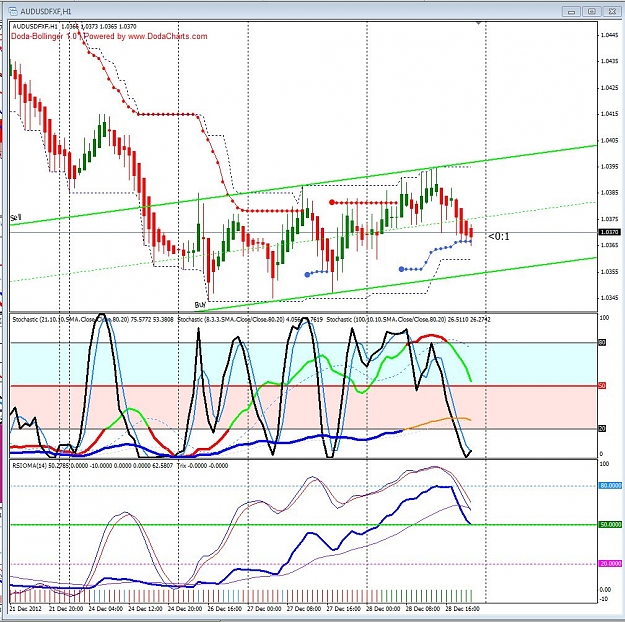Viewport: 625px width, 622px height.
Task: Click the chart window icon beside AUDUSDFXF,H1 title
Action: tap(13, 11)
